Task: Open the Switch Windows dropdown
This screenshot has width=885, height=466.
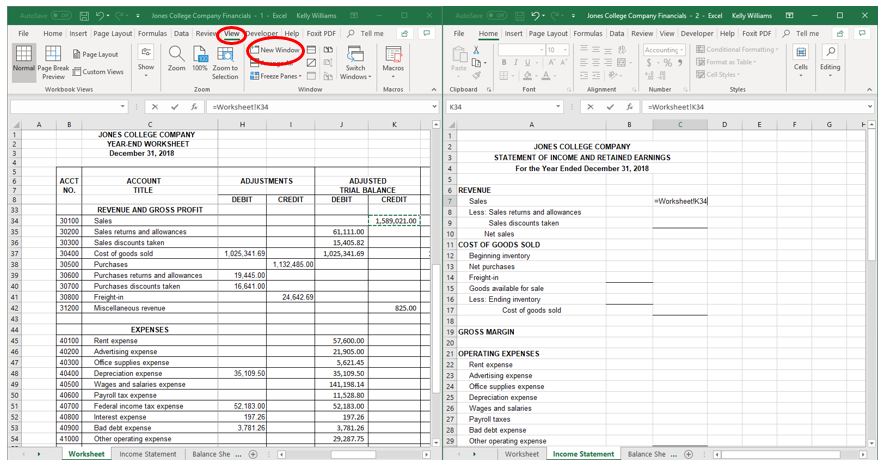Action: (355, 62)
